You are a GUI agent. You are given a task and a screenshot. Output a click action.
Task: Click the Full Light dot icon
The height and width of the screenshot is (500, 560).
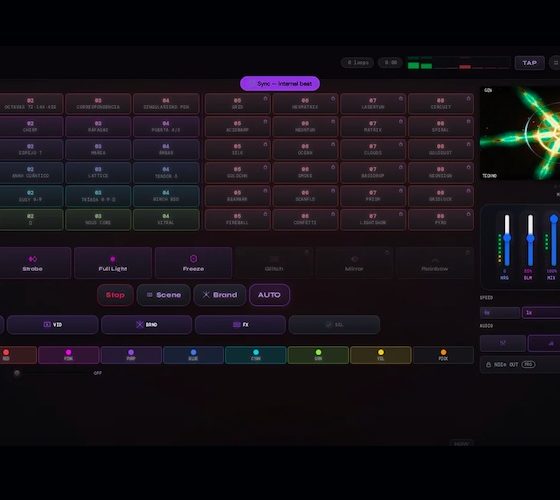[112, 259]
